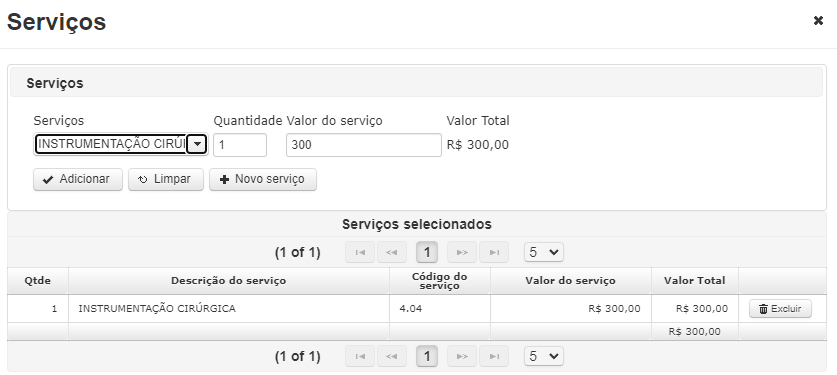Click the INSTRUMENTAÇÃO CIRÚRGICA table row
The width and height of the screenshot is (837, 375).
pyautogui.click(x=417, y=309)
